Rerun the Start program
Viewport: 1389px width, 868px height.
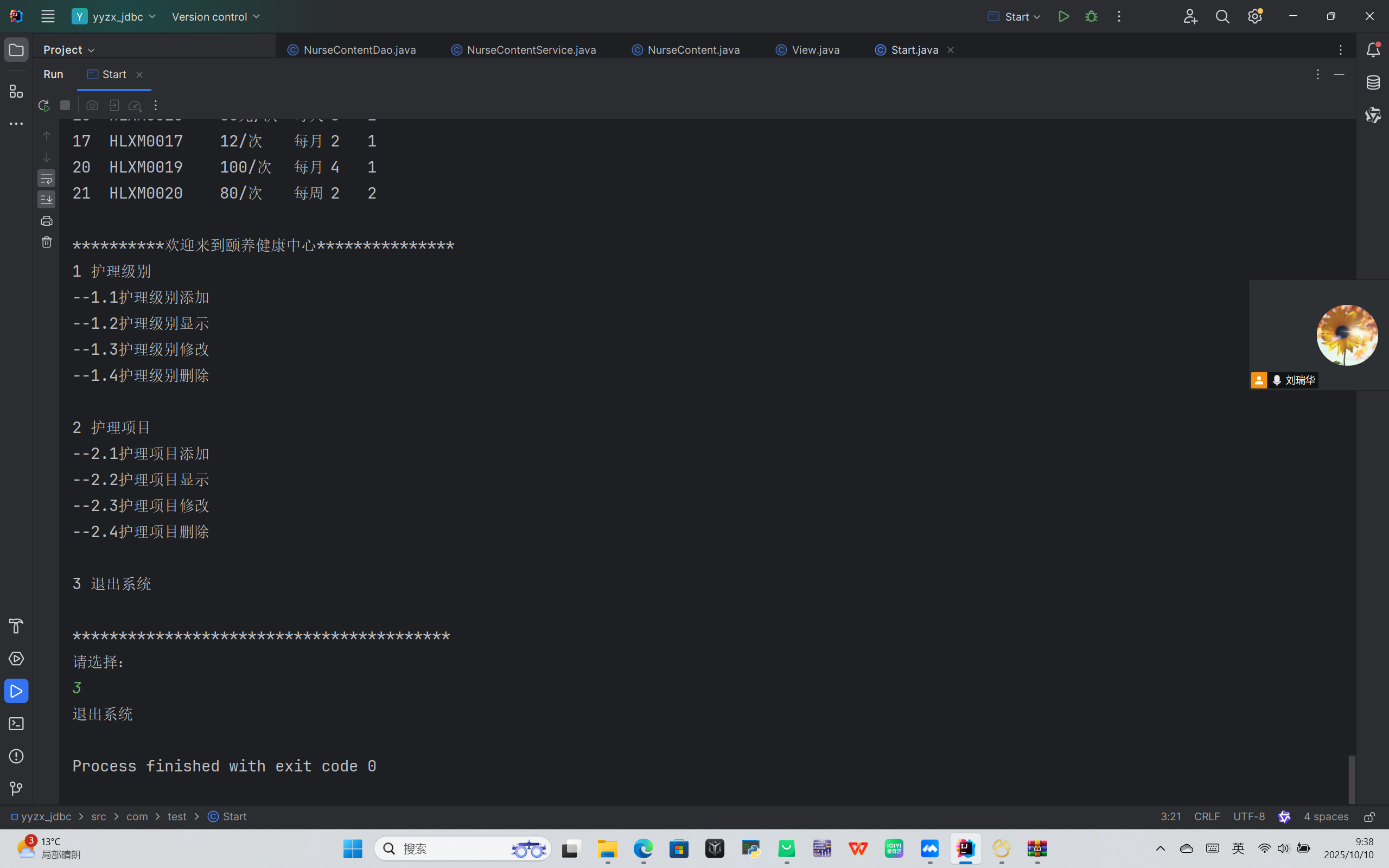[43, 106]
